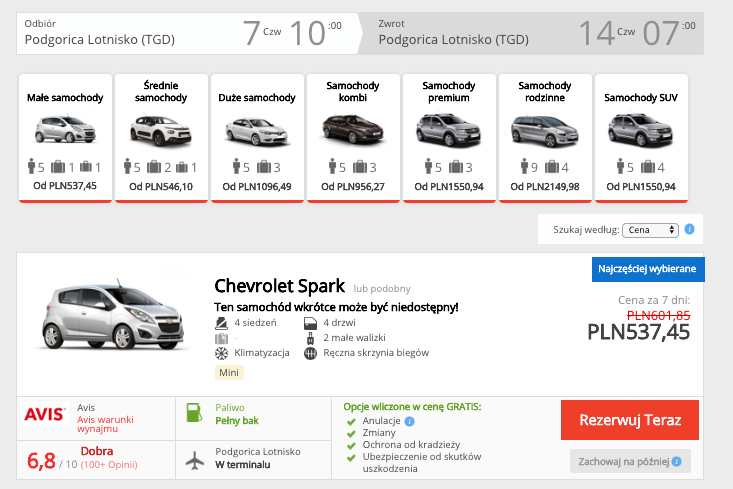Click the greyed-out large luggage icon in features
The image size is (733, 489).
221,338
